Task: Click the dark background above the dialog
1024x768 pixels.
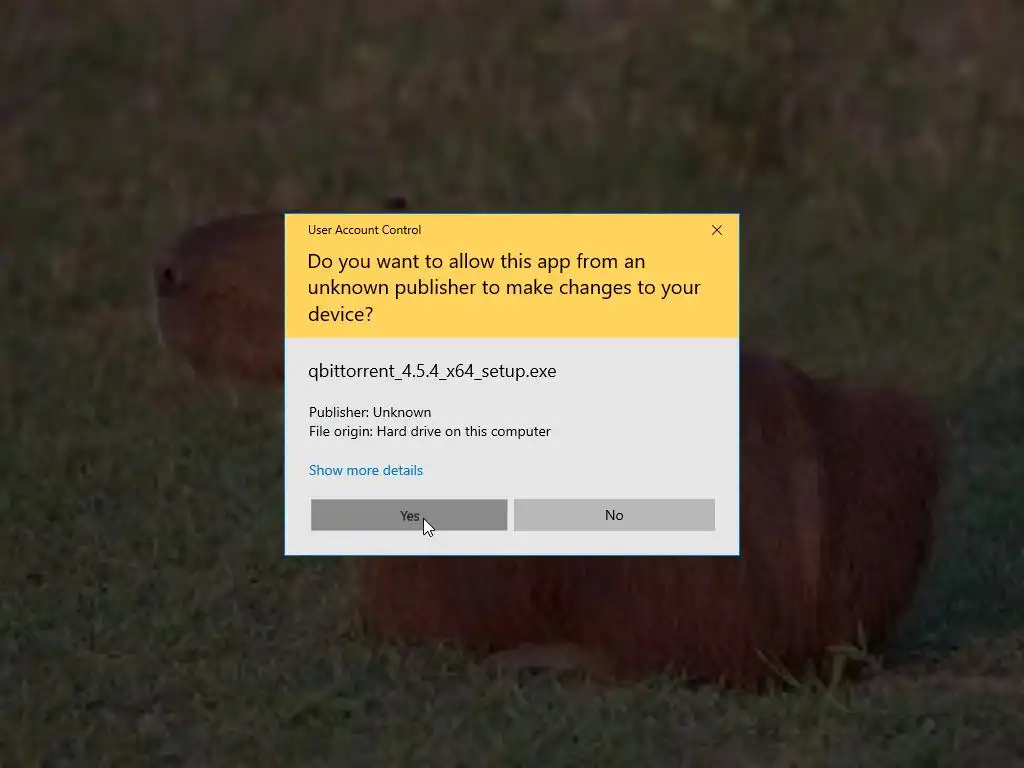Action: pyautogui.click(x=512, y=104)
